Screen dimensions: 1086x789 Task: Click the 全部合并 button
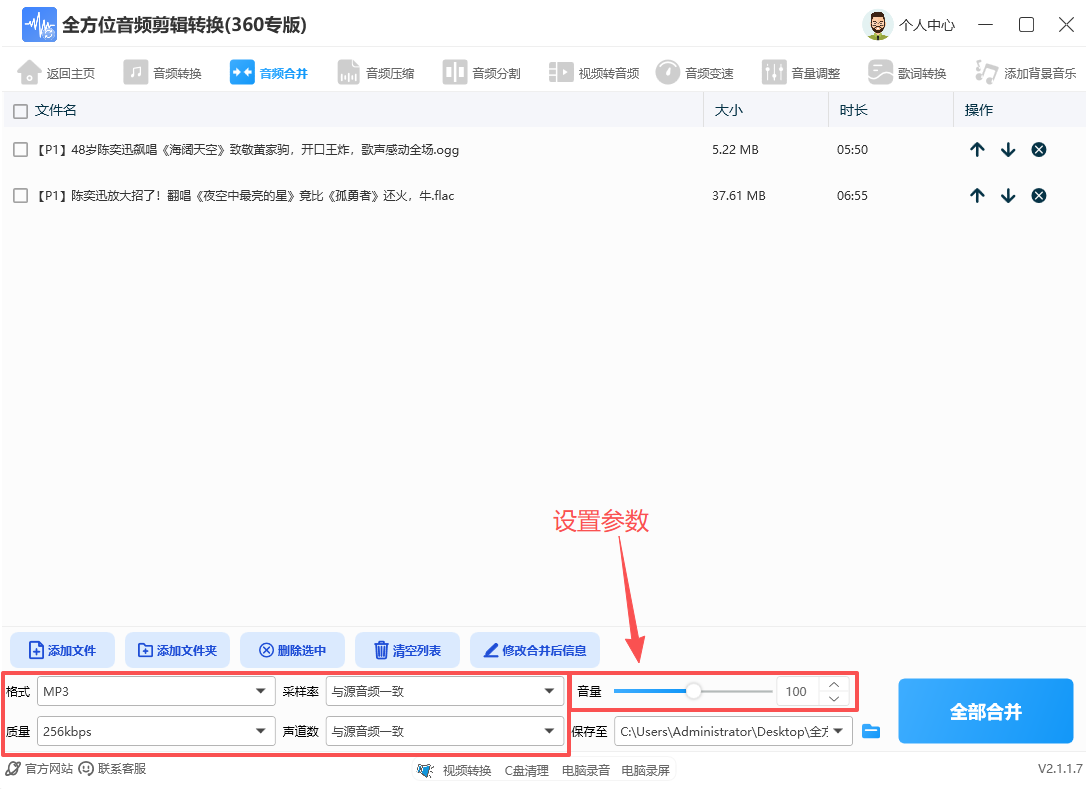(985, 710)
